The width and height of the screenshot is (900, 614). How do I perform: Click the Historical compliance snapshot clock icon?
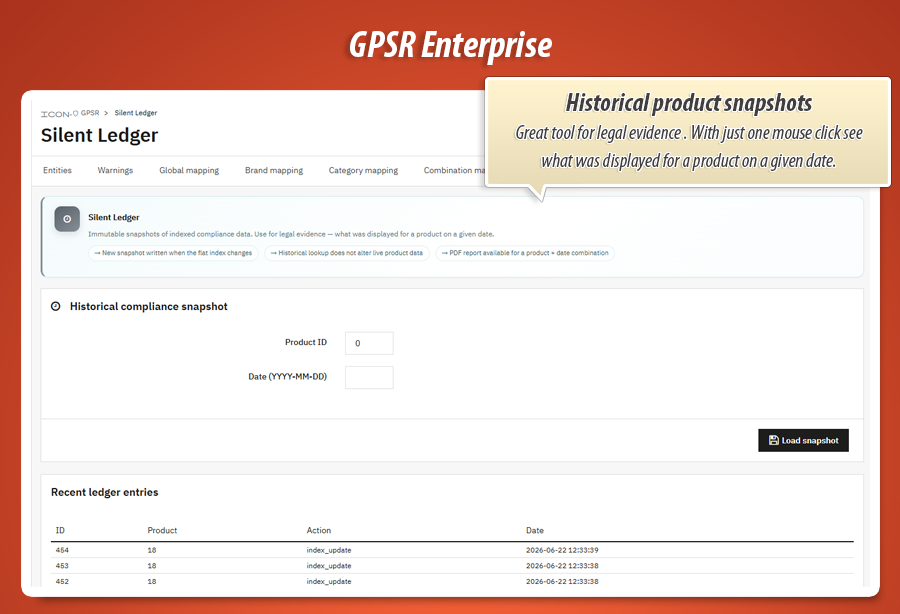pos(56,306)
